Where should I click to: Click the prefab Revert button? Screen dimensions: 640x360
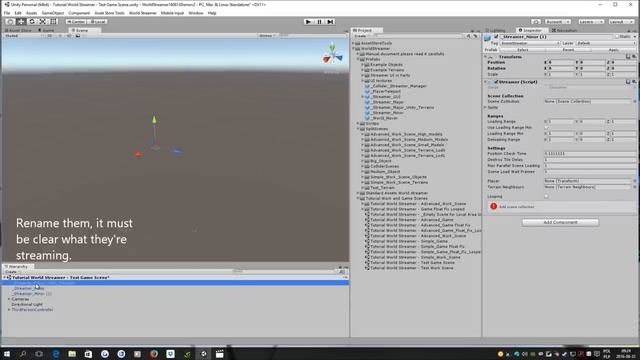point(568,50)
